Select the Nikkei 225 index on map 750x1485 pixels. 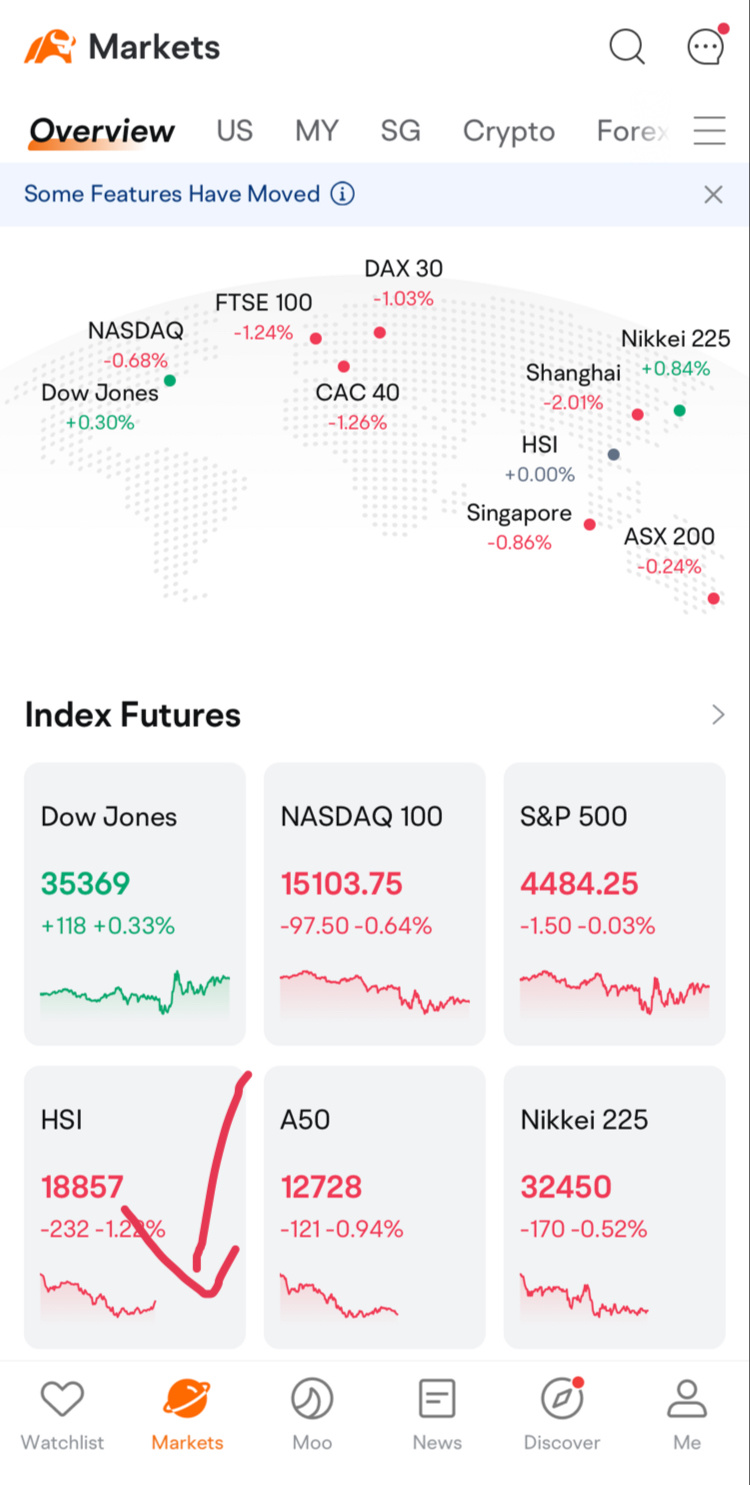(x=676, y=353)
